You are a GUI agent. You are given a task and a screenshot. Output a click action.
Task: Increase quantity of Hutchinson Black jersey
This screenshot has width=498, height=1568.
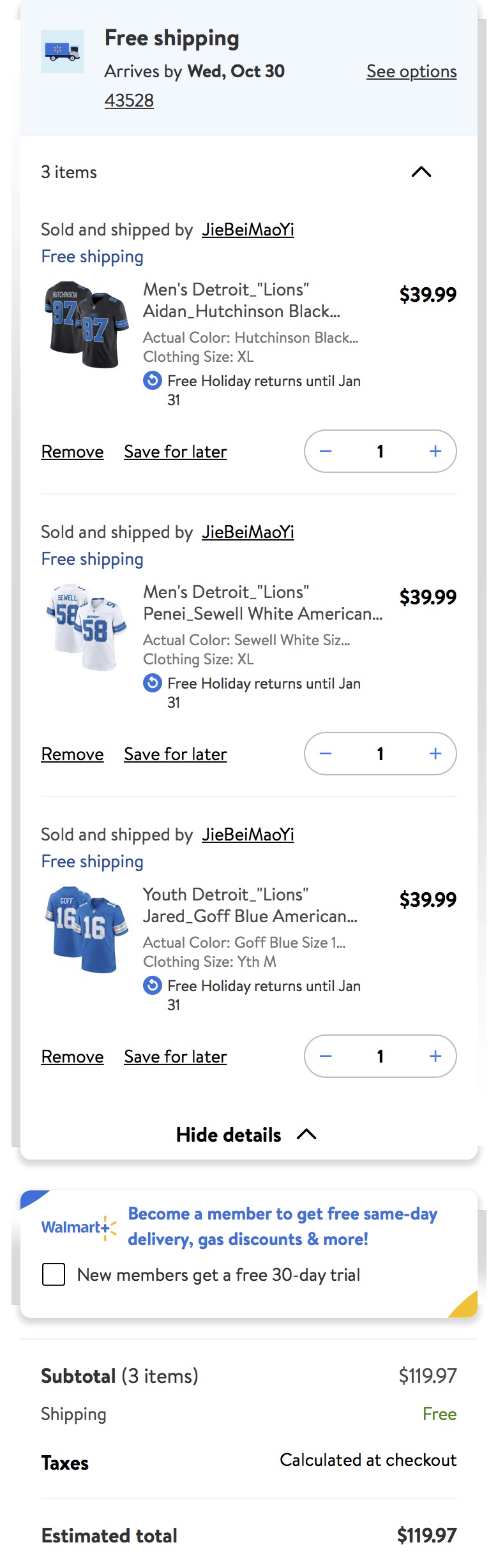click(x=435, y=451)
